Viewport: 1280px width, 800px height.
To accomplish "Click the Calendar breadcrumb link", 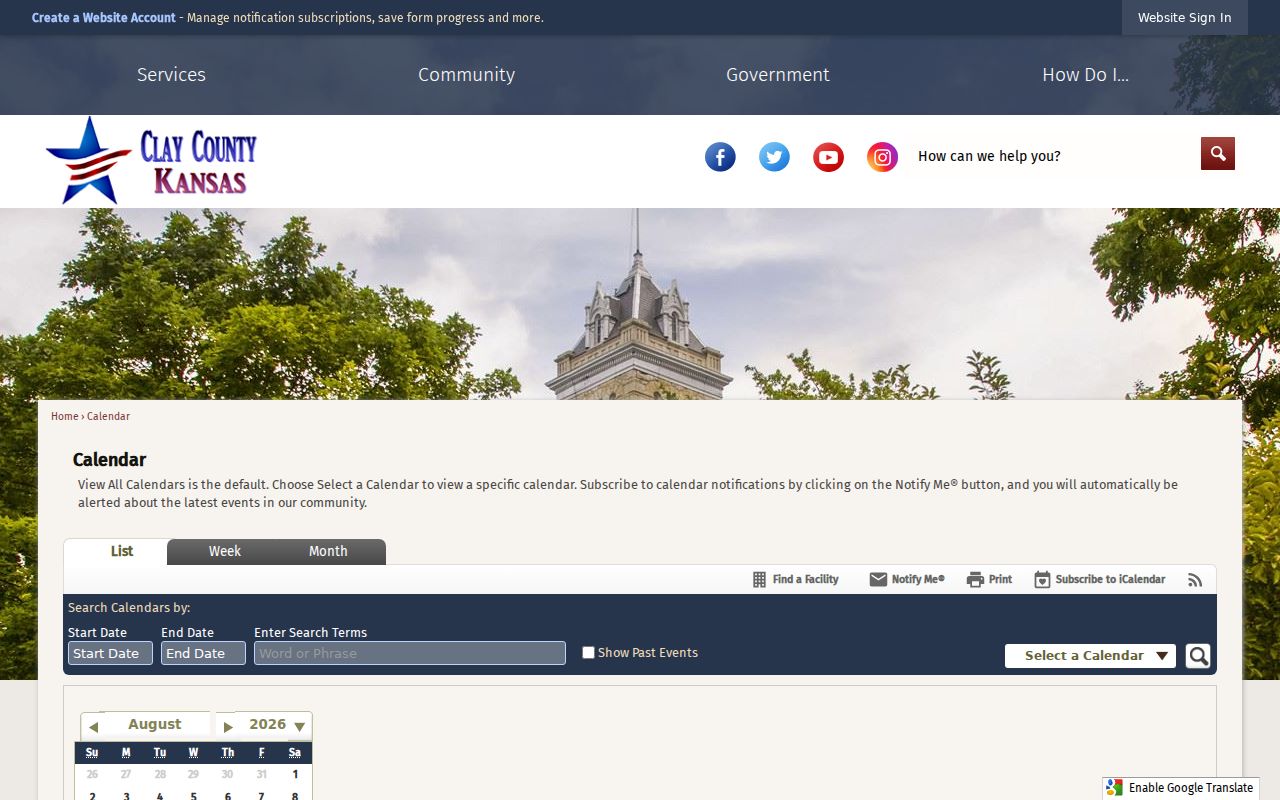I will pyautogui.click(x=108, y=416).
